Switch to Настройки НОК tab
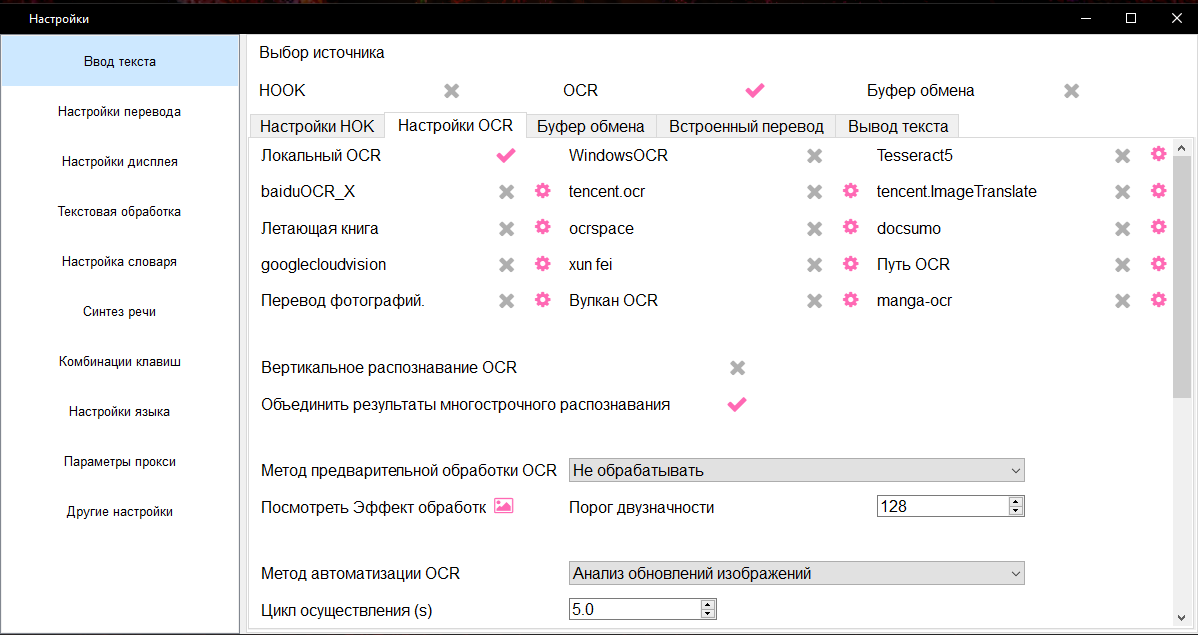 click(x=316, y=126)
